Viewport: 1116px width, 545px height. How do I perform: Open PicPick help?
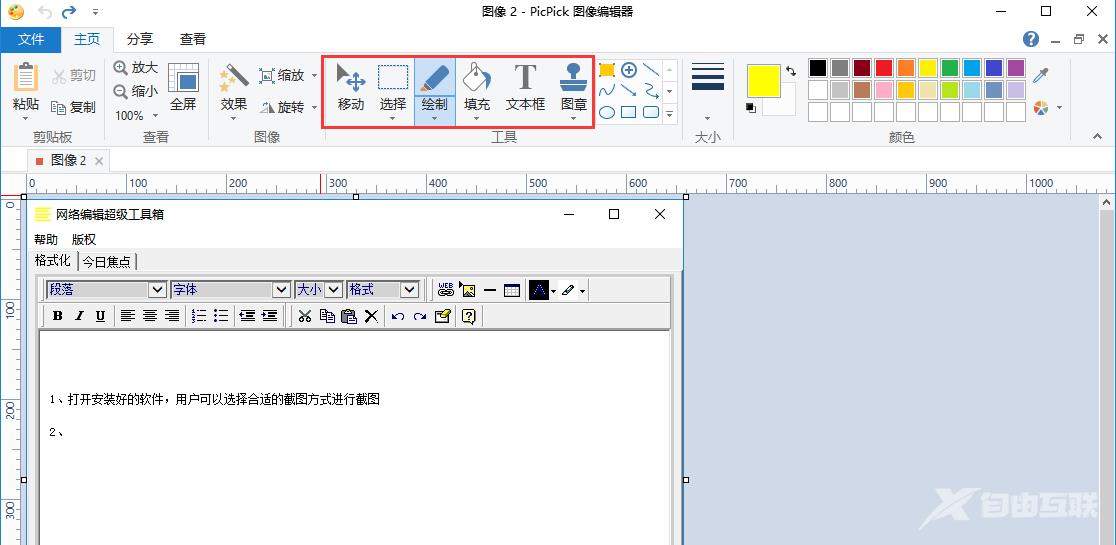[1031, 39]
